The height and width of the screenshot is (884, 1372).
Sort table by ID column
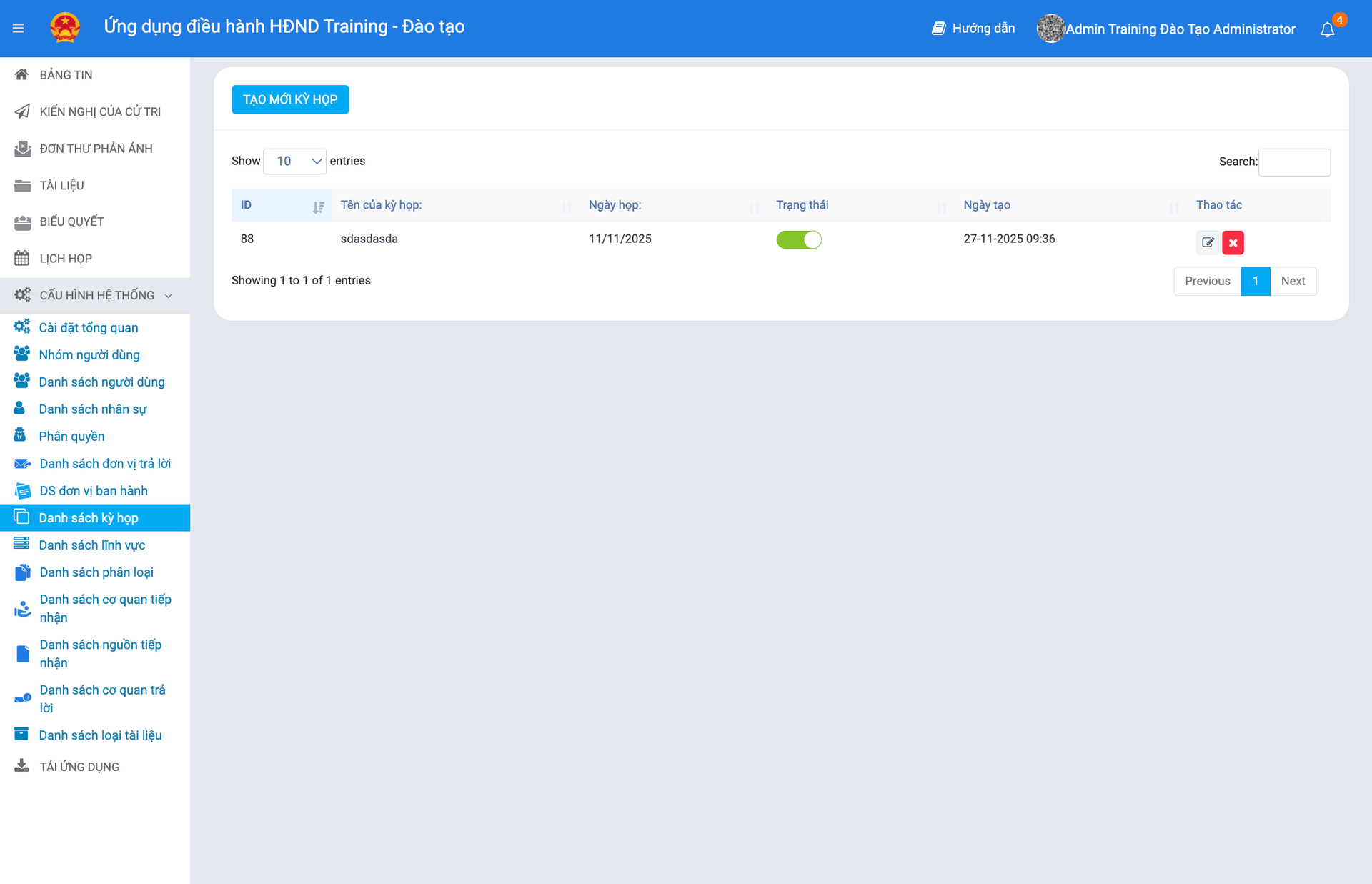(280, 206)
